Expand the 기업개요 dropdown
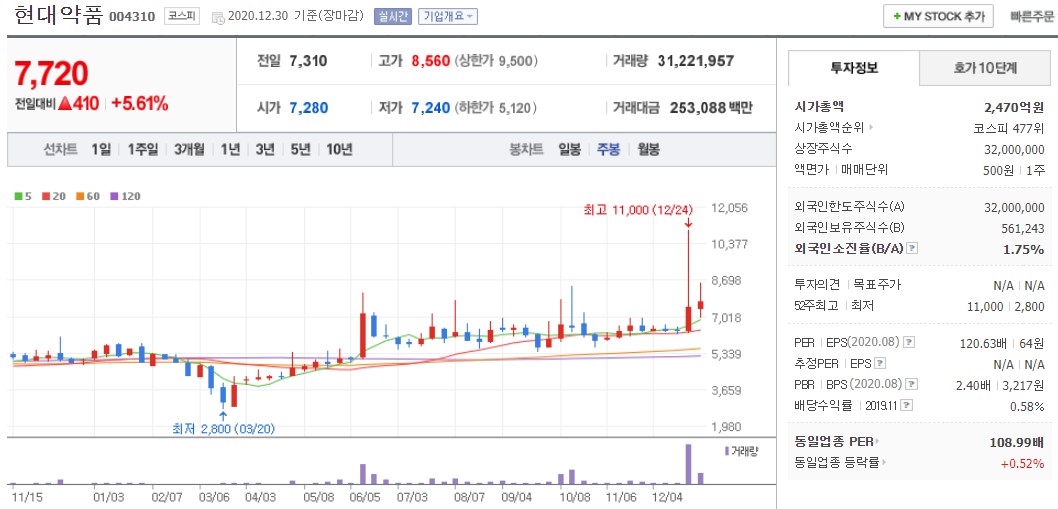This screenshot has width=1058, height=509. tap(448, 17)
